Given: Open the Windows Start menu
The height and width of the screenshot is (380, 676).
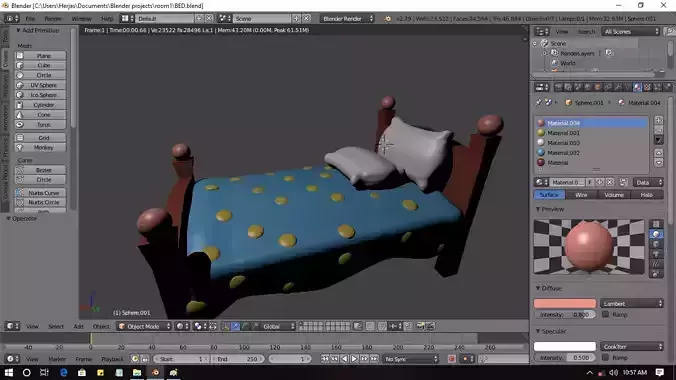Looking at the screenshot, I should click(9, 372).
